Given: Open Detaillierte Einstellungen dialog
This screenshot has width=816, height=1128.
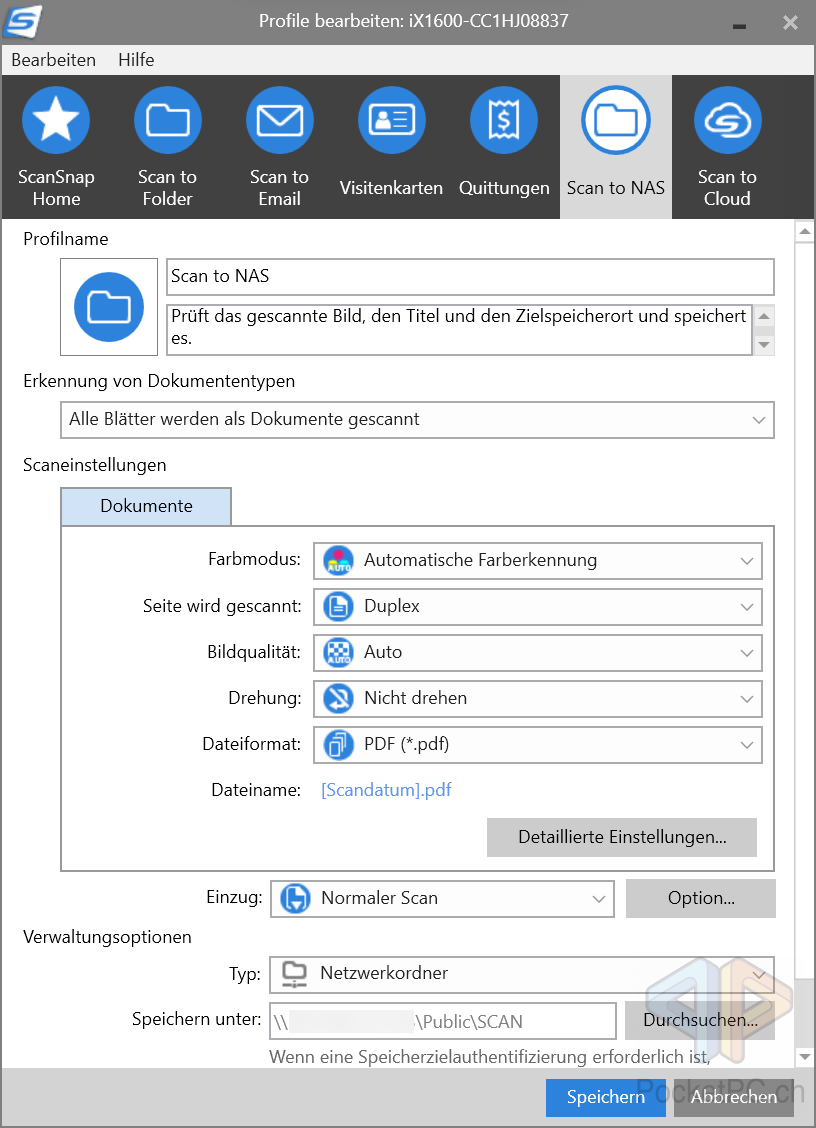Looking at the screenshot, I should pyautogui.click(x=622, y=837).
